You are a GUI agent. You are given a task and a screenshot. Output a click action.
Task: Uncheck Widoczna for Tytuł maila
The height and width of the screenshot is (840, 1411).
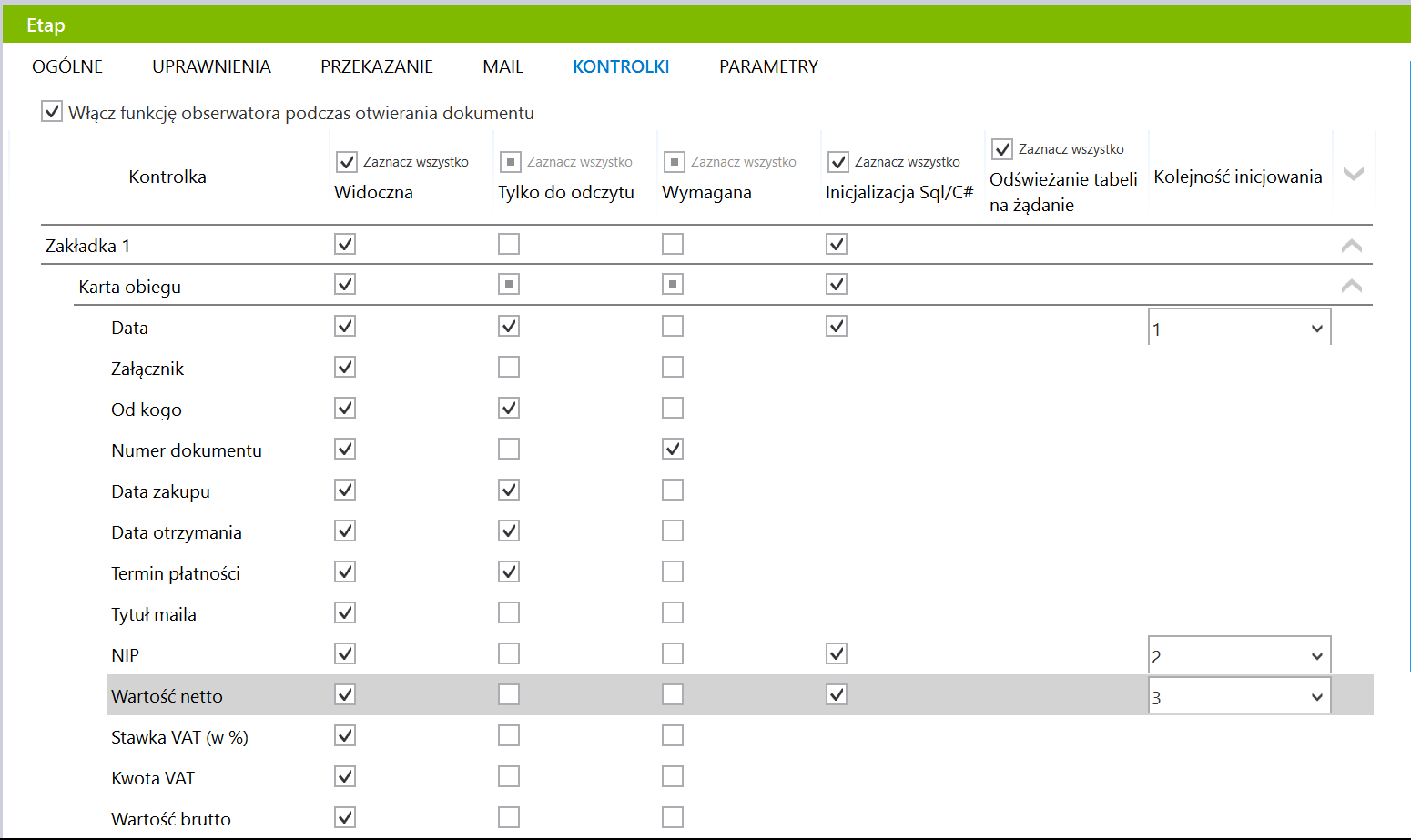click(345, 612)
